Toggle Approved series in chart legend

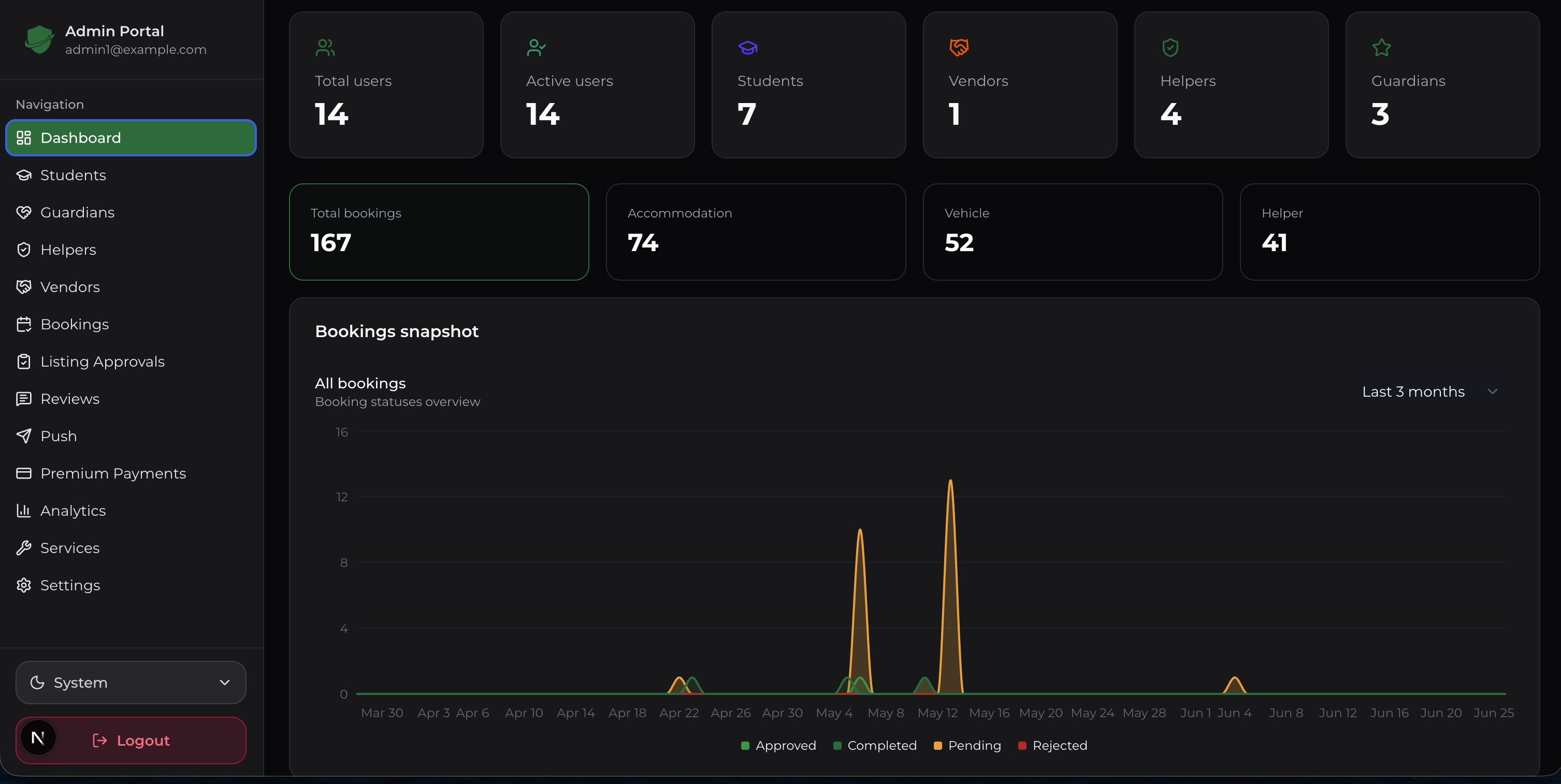coord(778,746)
